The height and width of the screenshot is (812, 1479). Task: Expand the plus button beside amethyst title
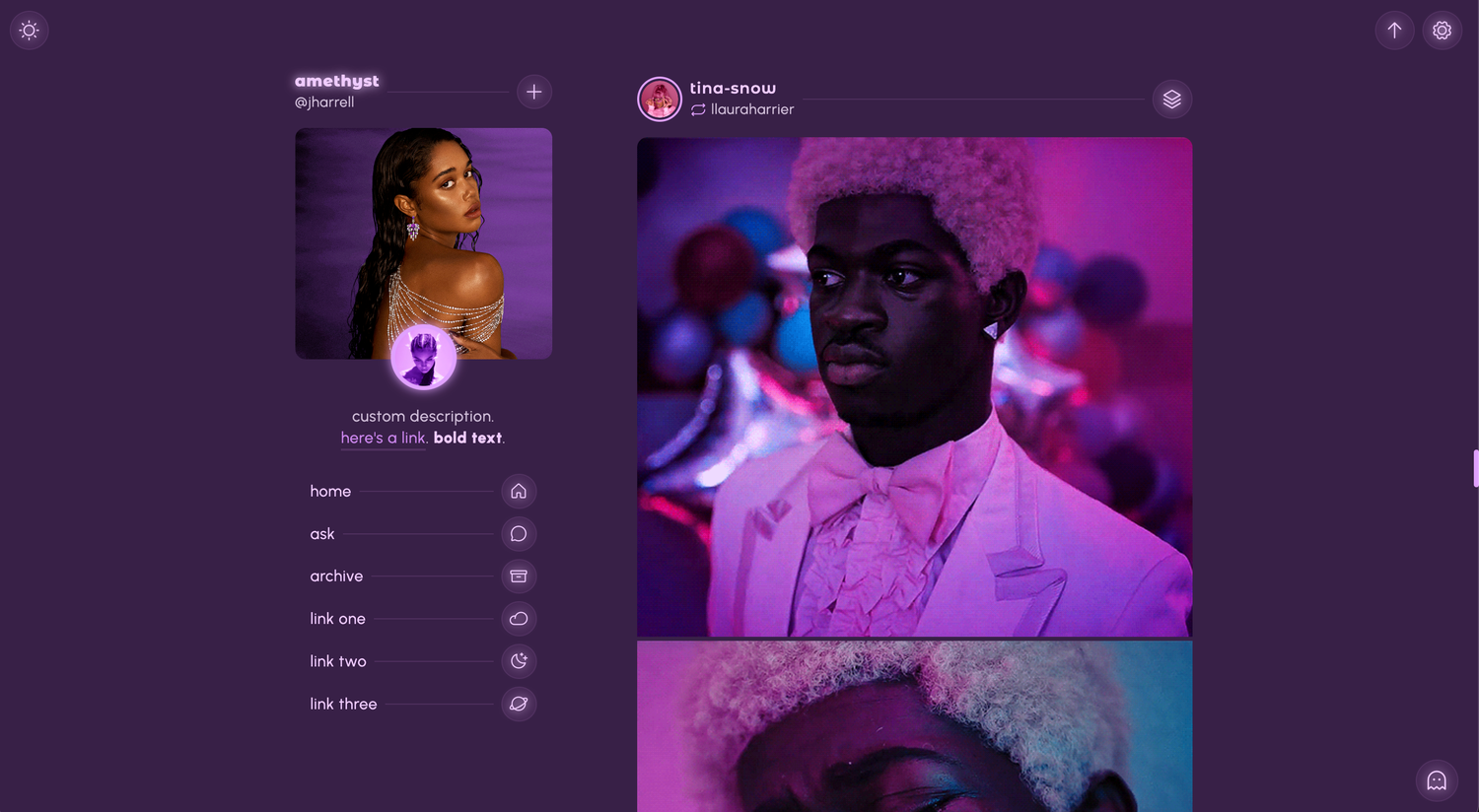click(x=533, y=92)
